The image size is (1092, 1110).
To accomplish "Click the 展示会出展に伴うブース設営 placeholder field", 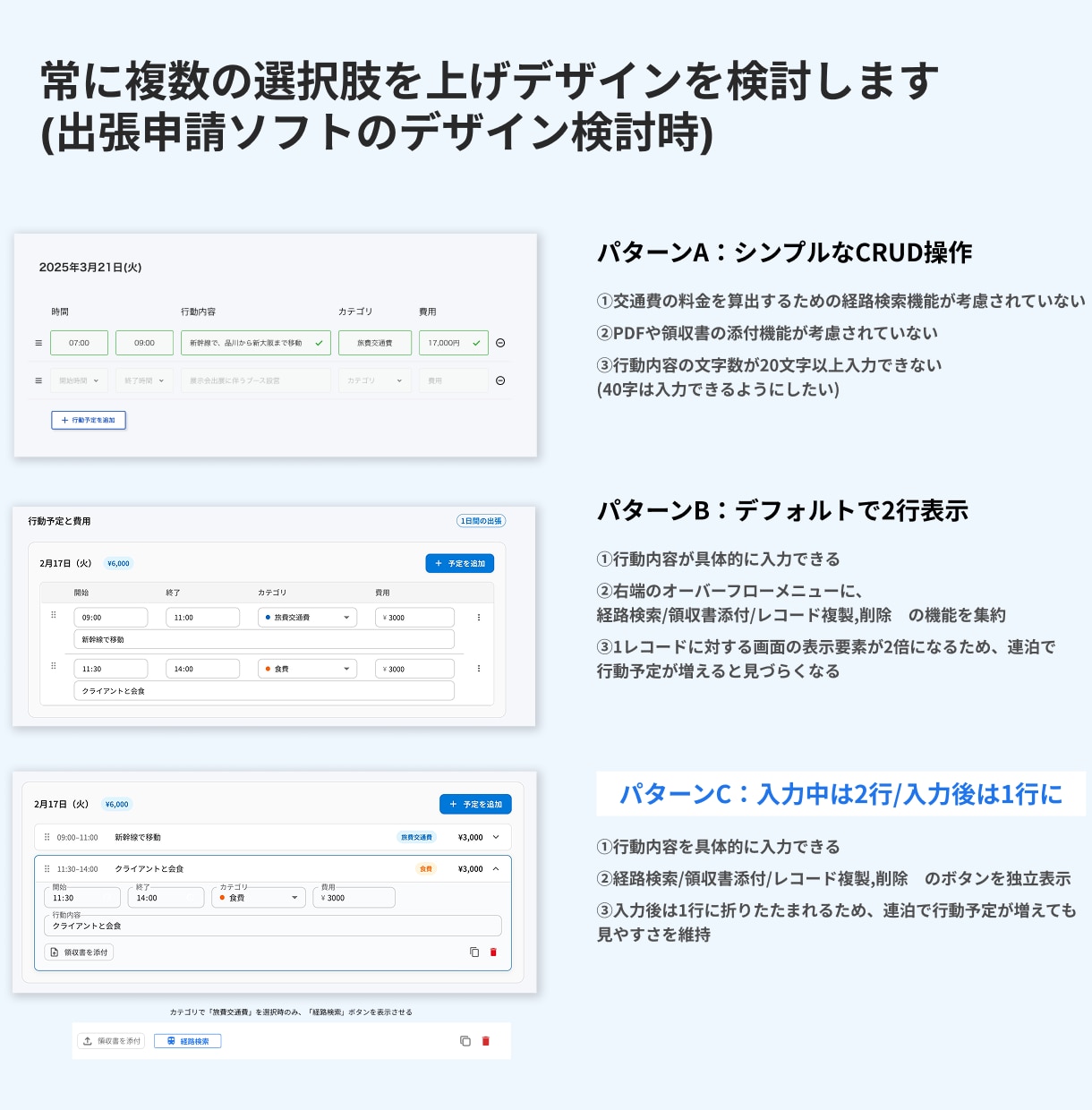I will point(256,380).
